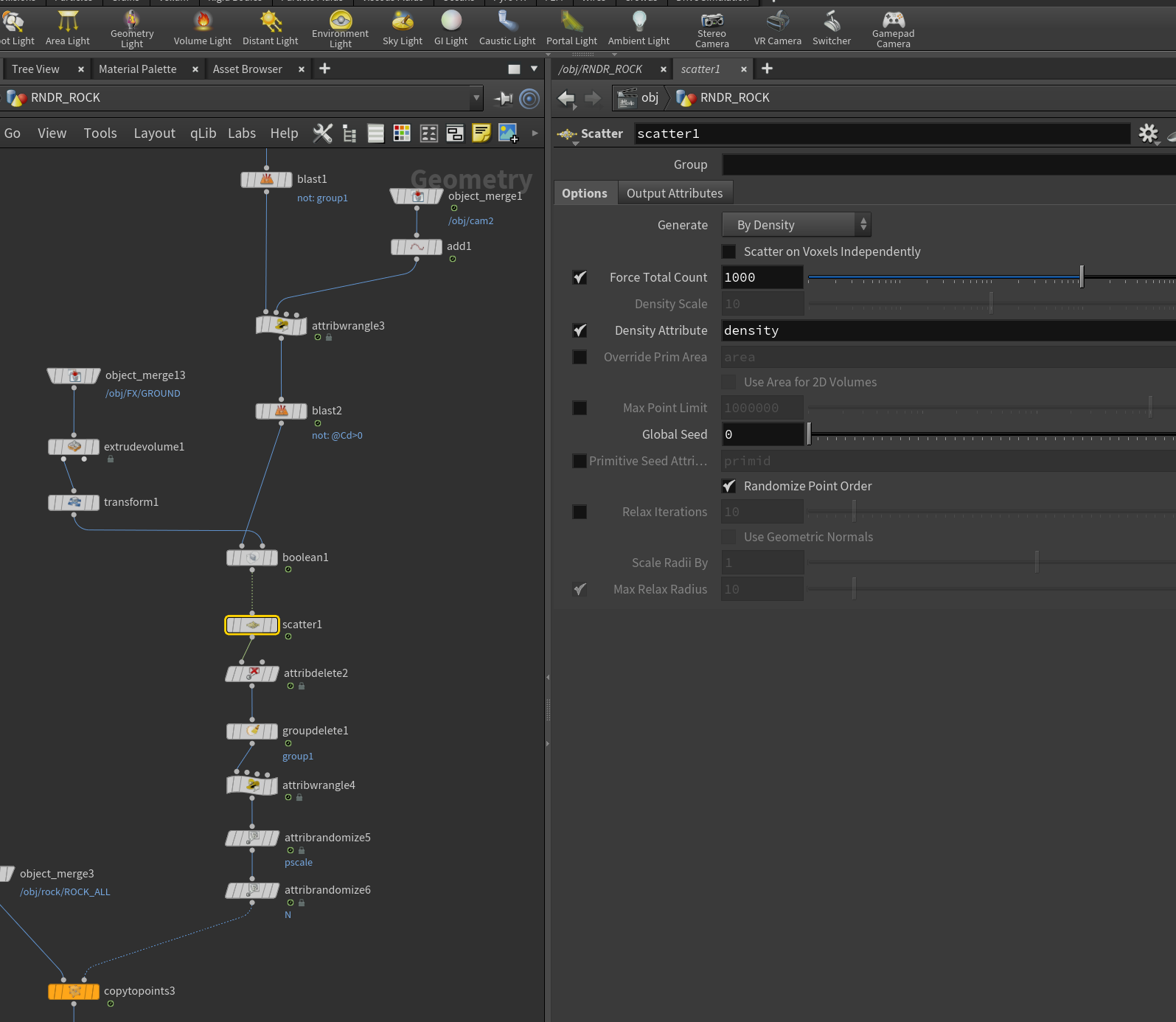This screenshot has width=1176, height=1022.
Task: Toggle the Randomize Point Order checkbox
Action: coord(728,486)
